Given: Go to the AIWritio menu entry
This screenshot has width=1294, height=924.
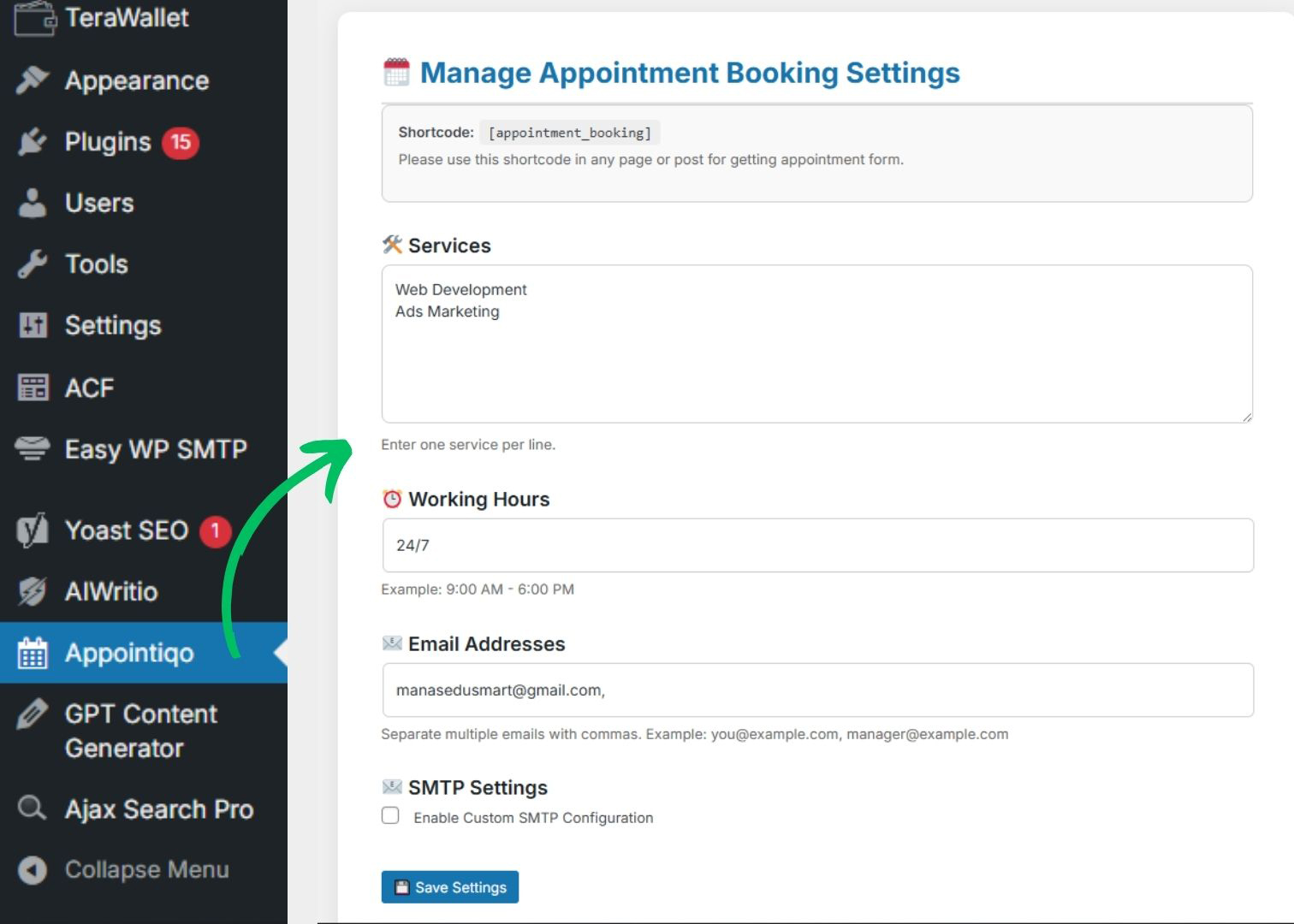Looking at the screenshot, I should [111, 592].
